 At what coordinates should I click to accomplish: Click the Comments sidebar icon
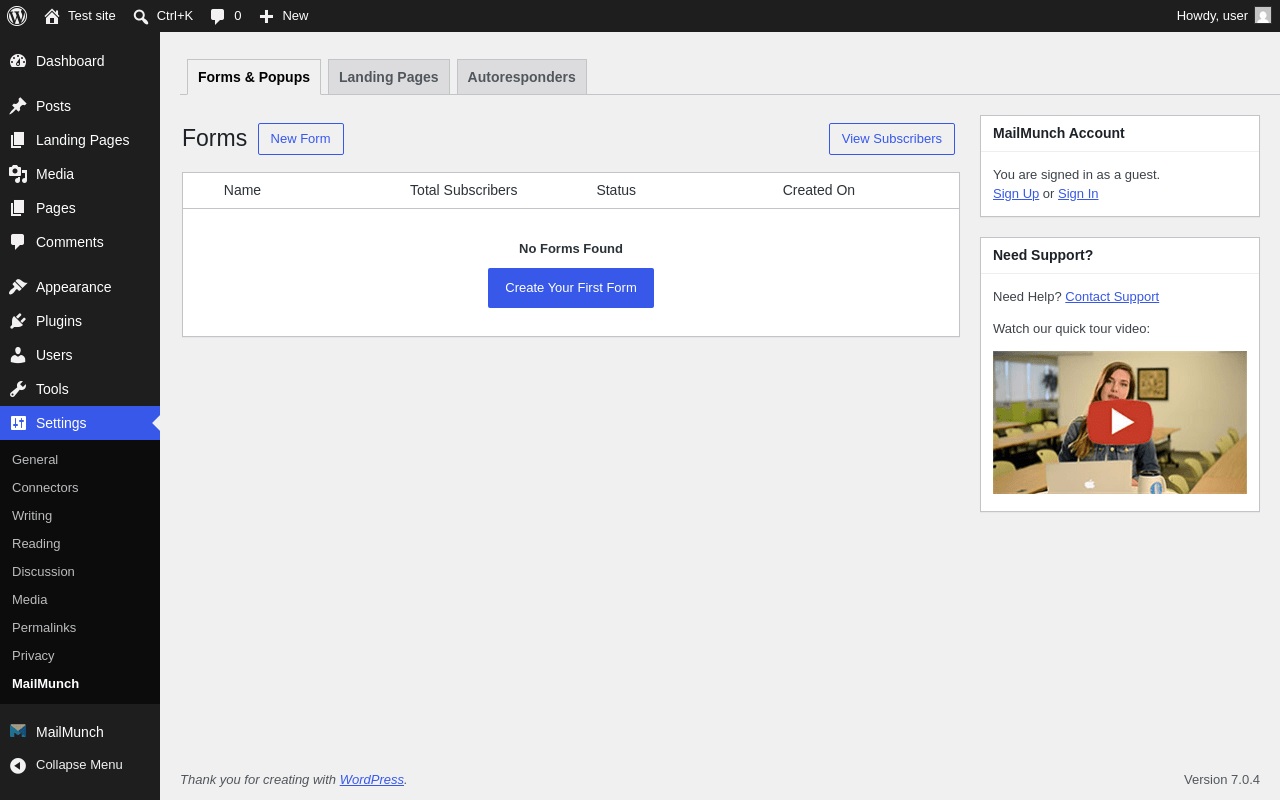[18, 242]
